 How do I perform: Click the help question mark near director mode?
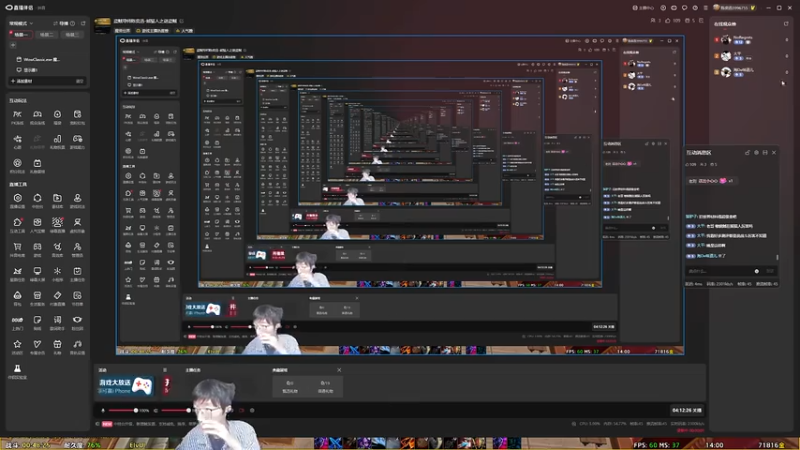coord(72,23)
